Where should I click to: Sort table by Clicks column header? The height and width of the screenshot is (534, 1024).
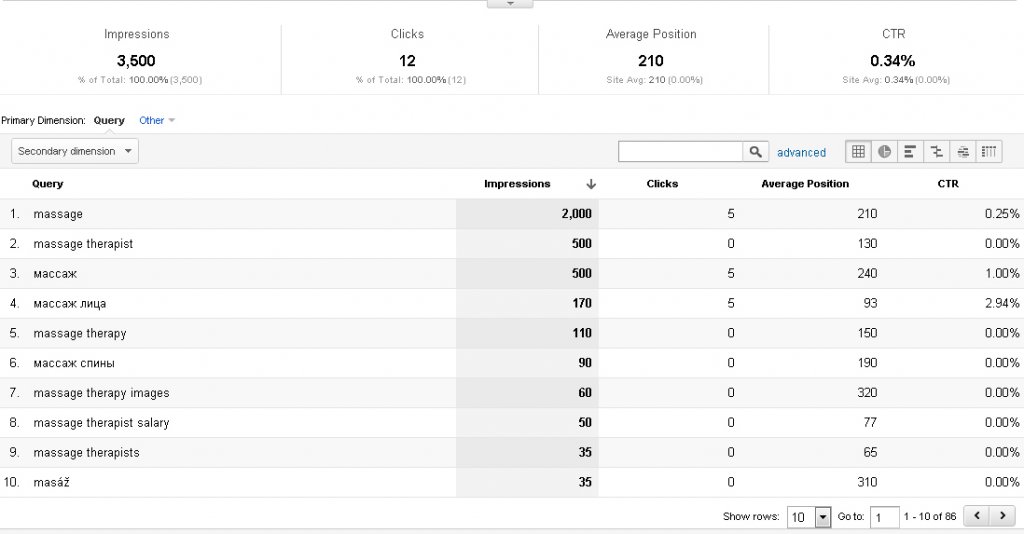click(x=662, y=184)
